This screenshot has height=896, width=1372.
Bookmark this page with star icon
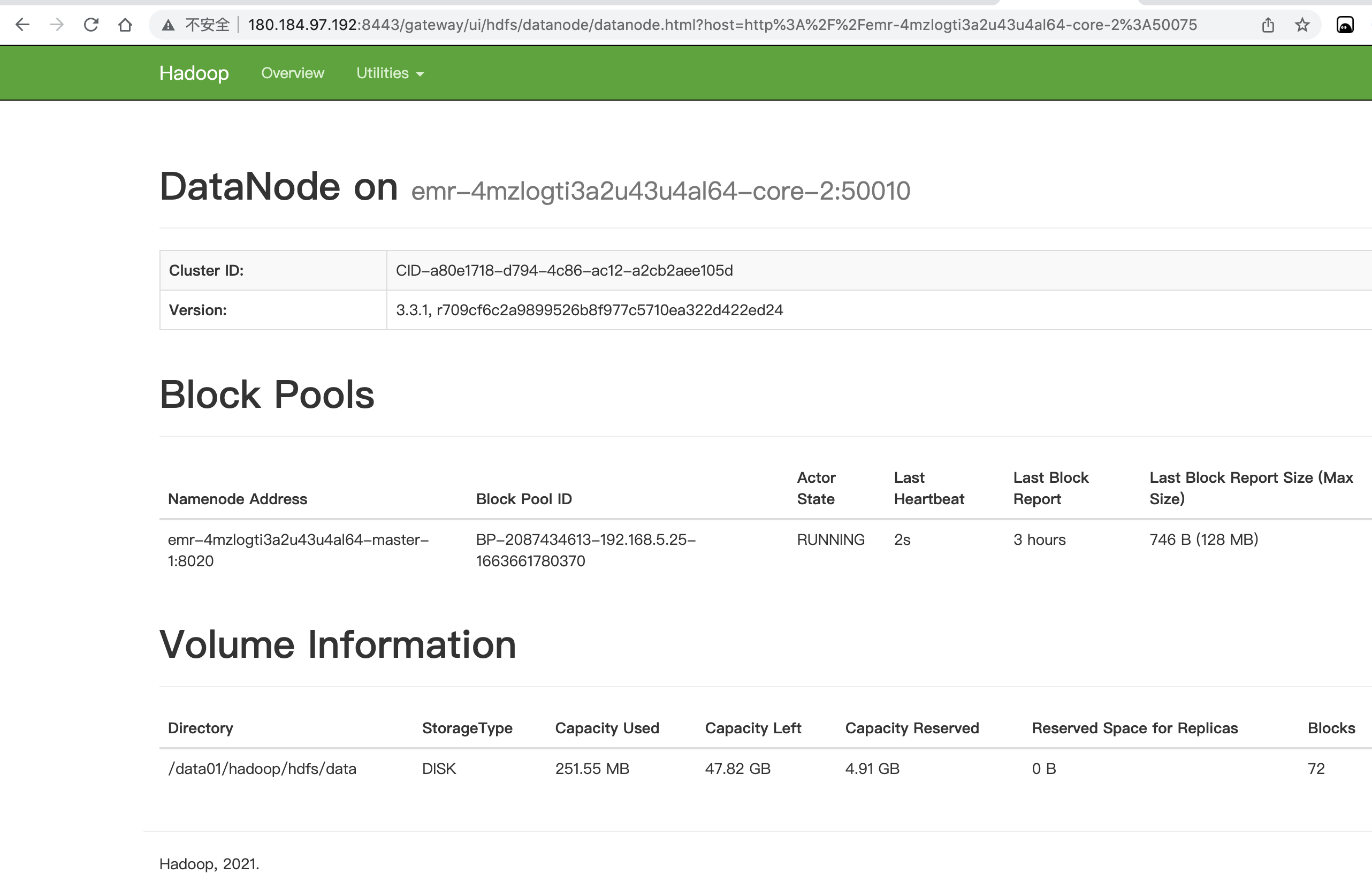coord(1302,25)
